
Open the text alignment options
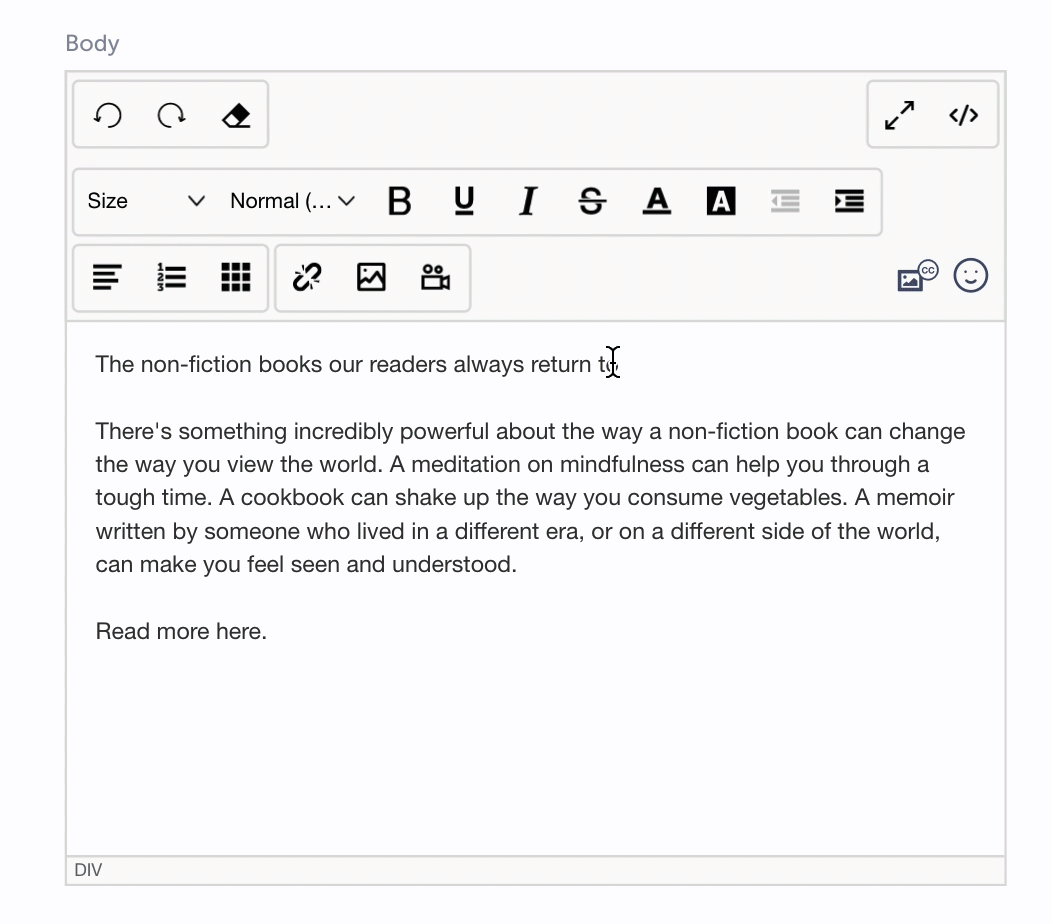pyautogui.click(x=108, y=277)
